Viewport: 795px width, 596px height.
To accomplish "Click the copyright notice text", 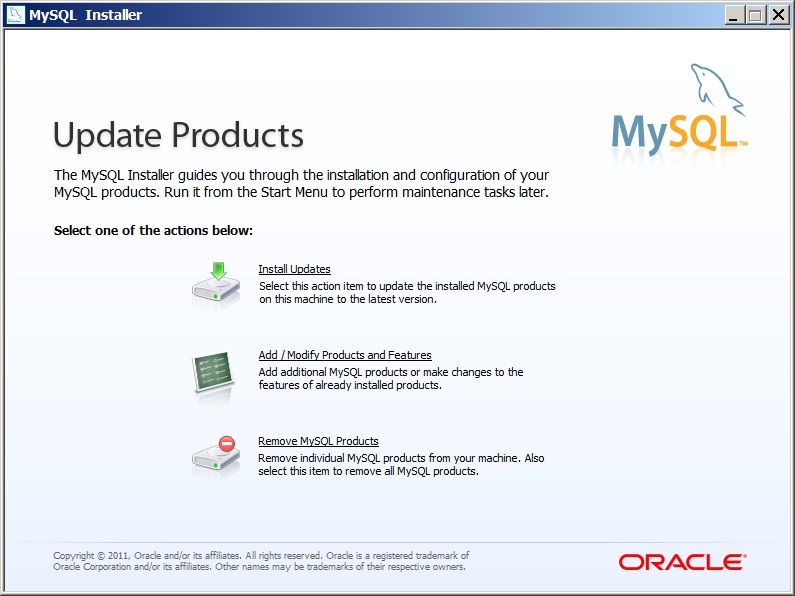I will click(x=261, y=561).
